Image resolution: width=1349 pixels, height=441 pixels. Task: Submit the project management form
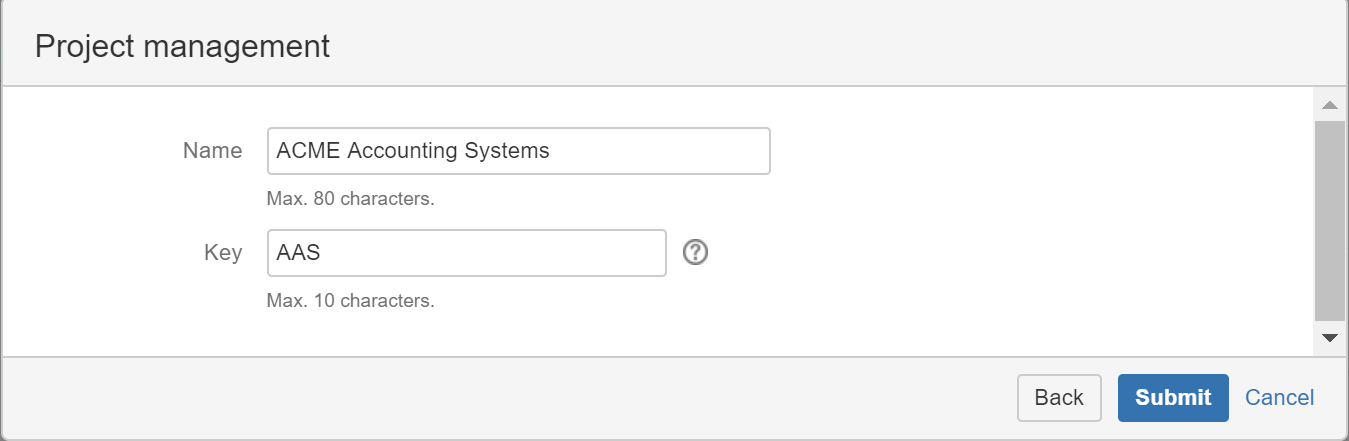(1173, 397)
